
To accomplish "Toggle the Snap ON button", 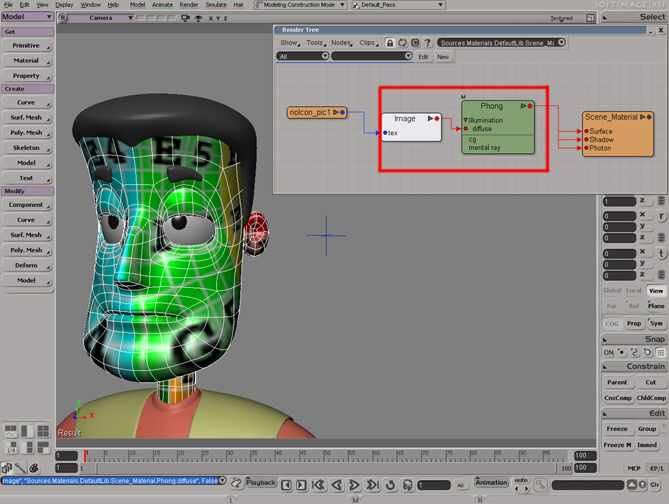I will click(609, 352).
